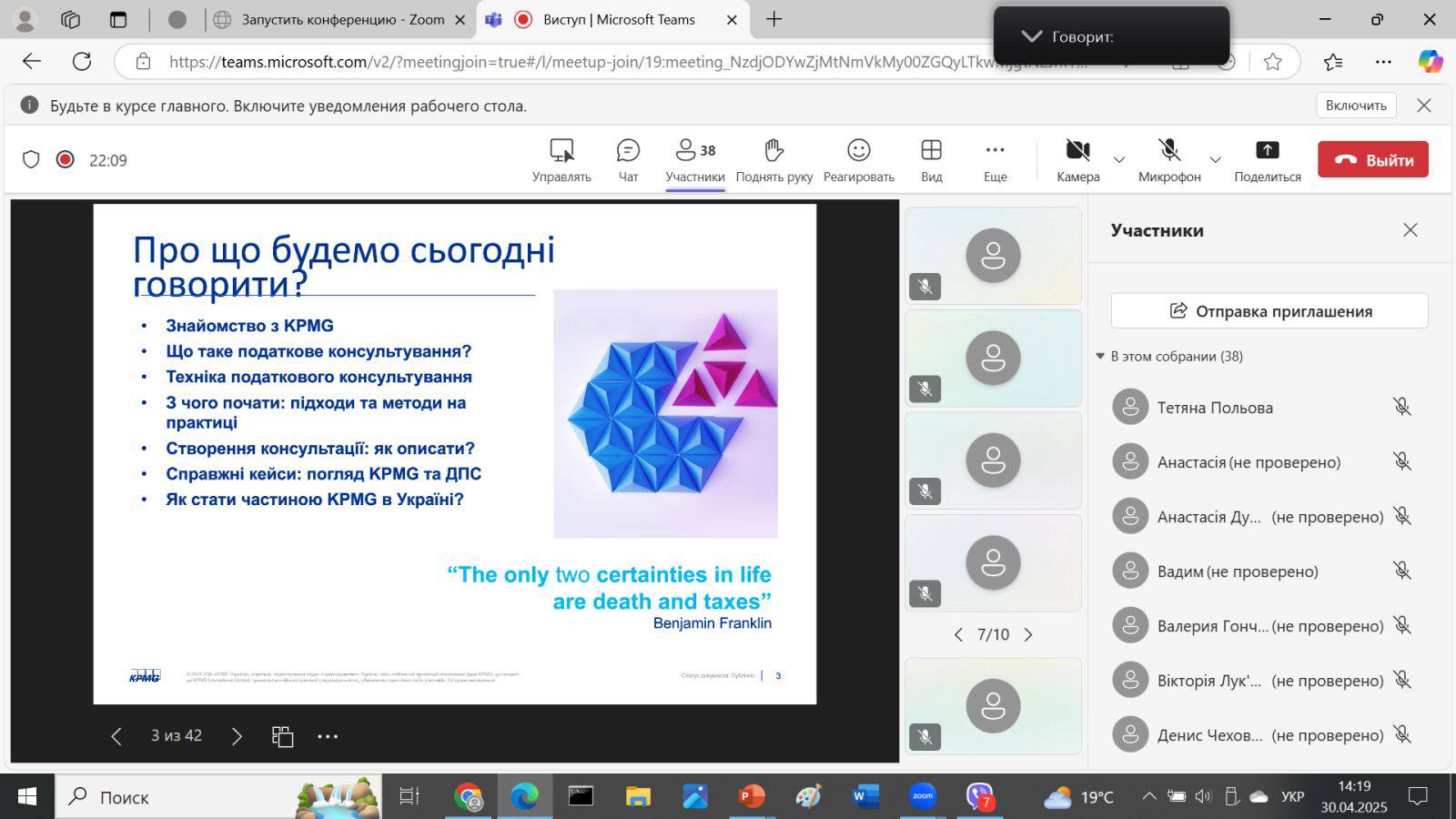Open PowerPoint from the taskbar
1456x819 pixels.
pos(752,797)
